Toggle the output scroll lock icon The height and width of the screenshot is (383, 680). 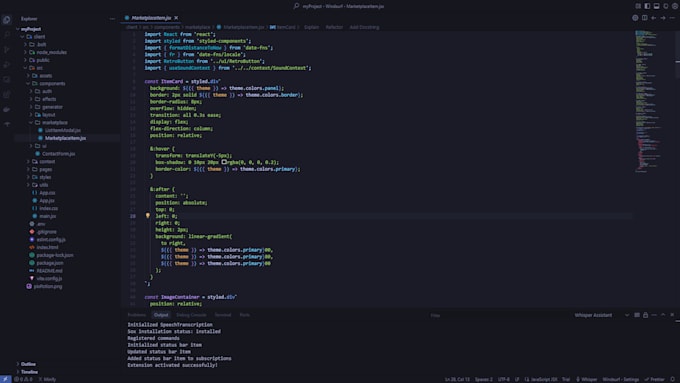[x=645, y=315]
